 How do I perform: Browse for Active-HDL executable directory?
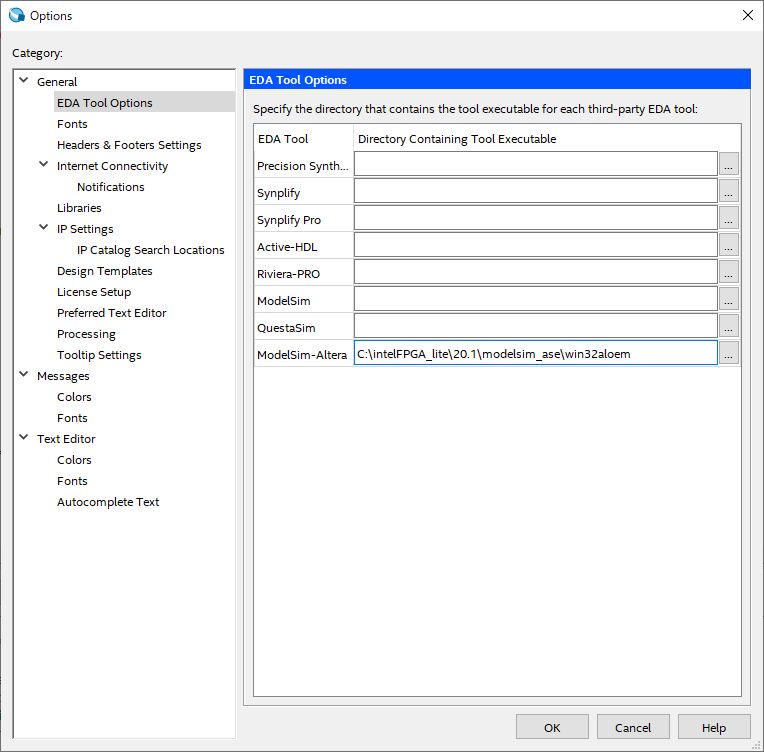(729, 246)
